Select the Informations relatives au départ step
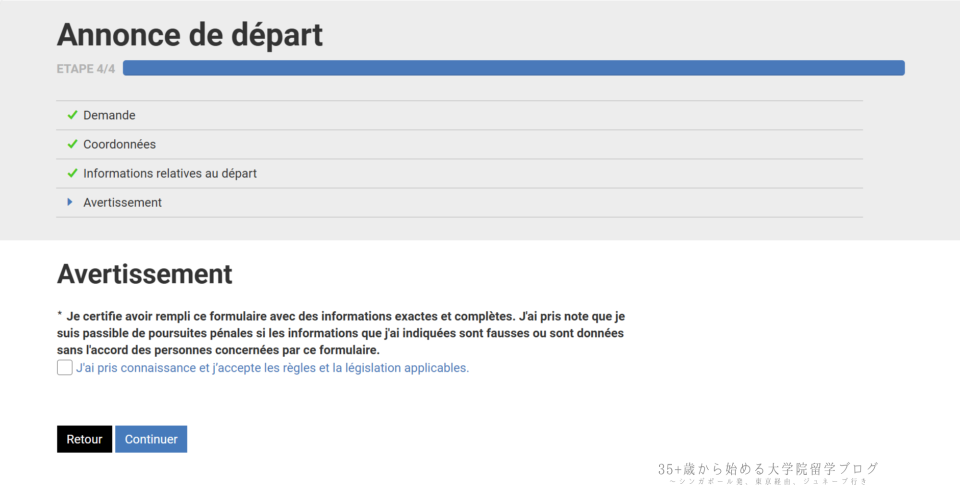960x496 pixels. coord(170,173)
